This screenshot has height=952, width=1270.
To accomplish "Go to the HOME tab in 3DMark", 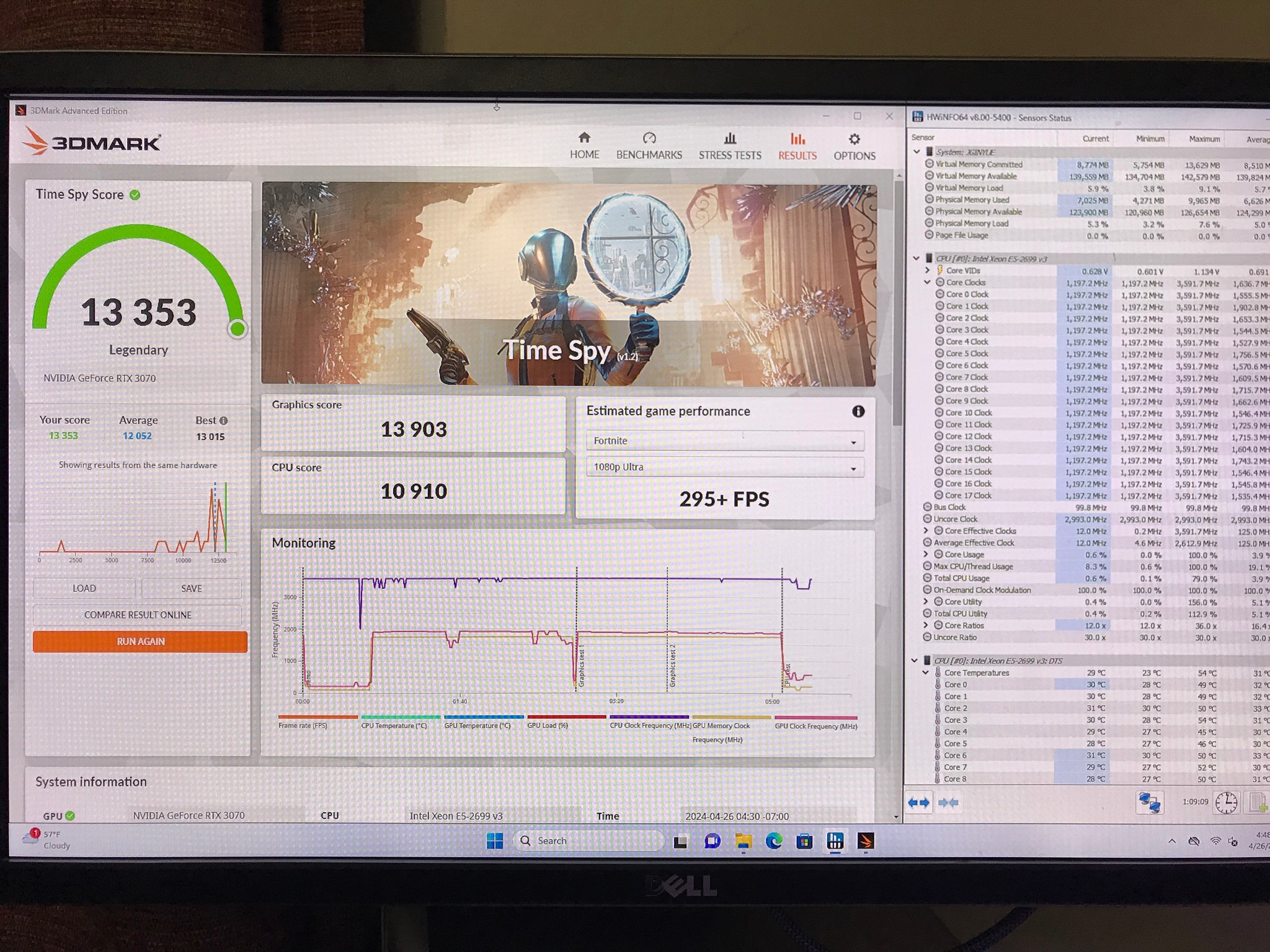I will pyautogui.click(x=584, y=146).
